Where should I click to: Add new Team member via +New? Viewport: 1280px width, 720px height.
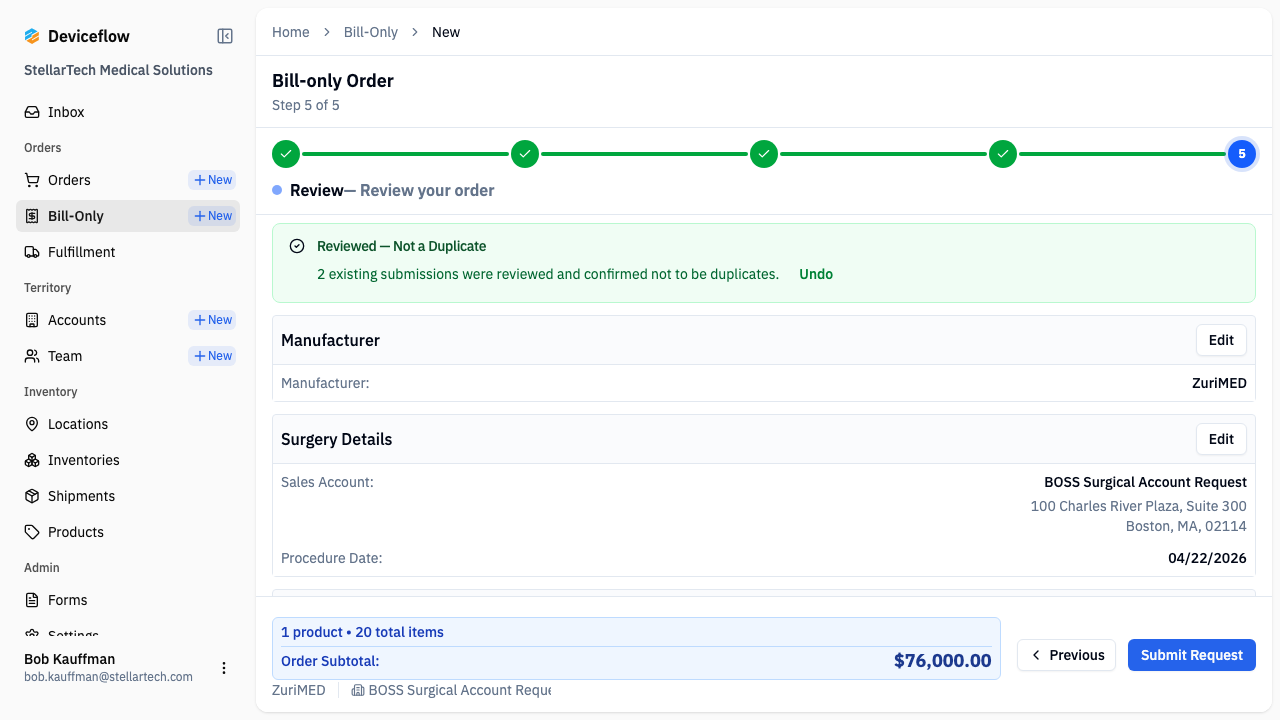pyautogui.click(x=212, y=356)
